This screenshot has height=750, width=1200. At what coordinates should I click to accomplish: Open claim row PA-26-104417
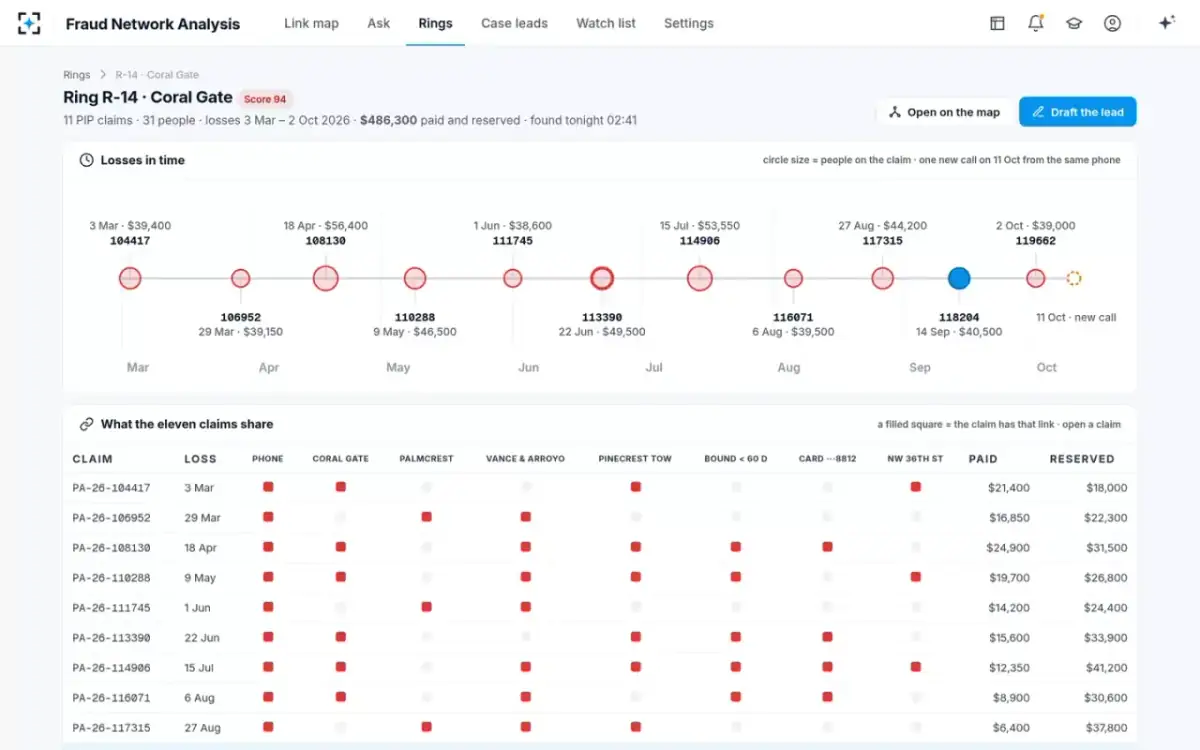coord(600,488)
